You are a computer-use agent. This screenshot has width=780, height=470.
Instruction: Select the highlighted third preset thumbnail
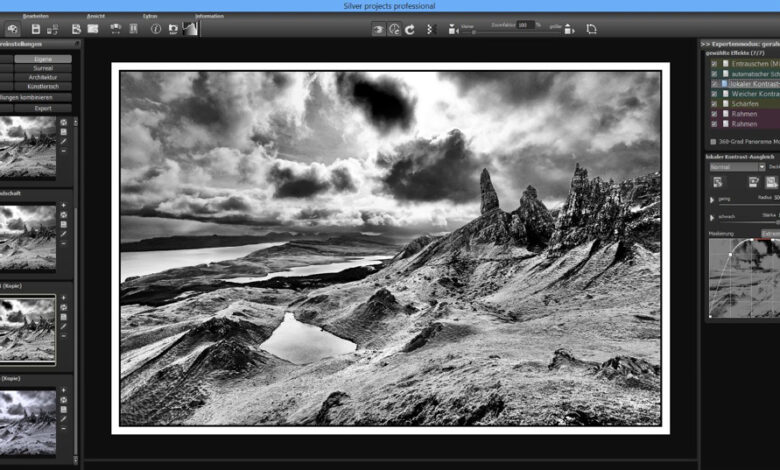pos(28,330)
